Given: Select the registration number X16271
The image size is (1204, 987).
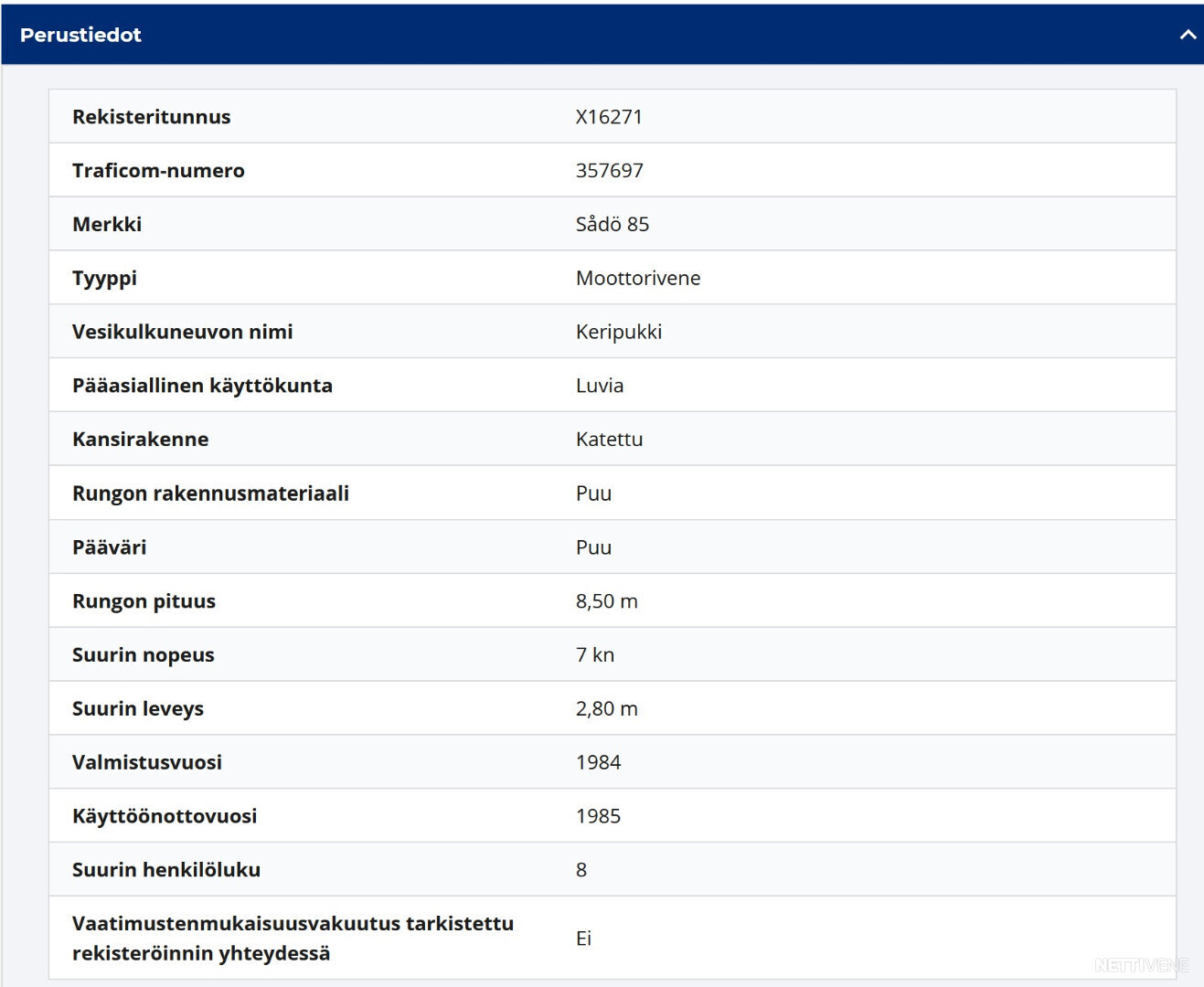Looking at the screenshot, I should point(609,117).
